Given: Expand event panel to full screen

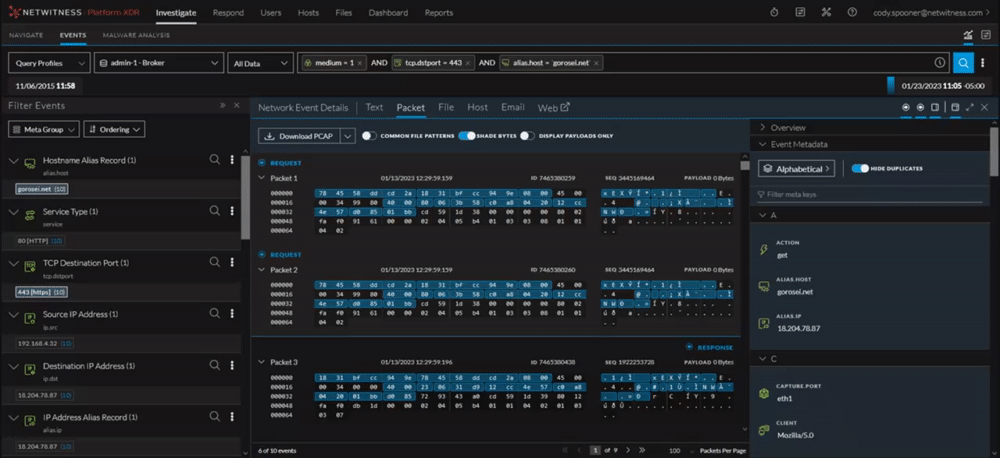Looking at the screenshot, I should click(x=970, y=107).
